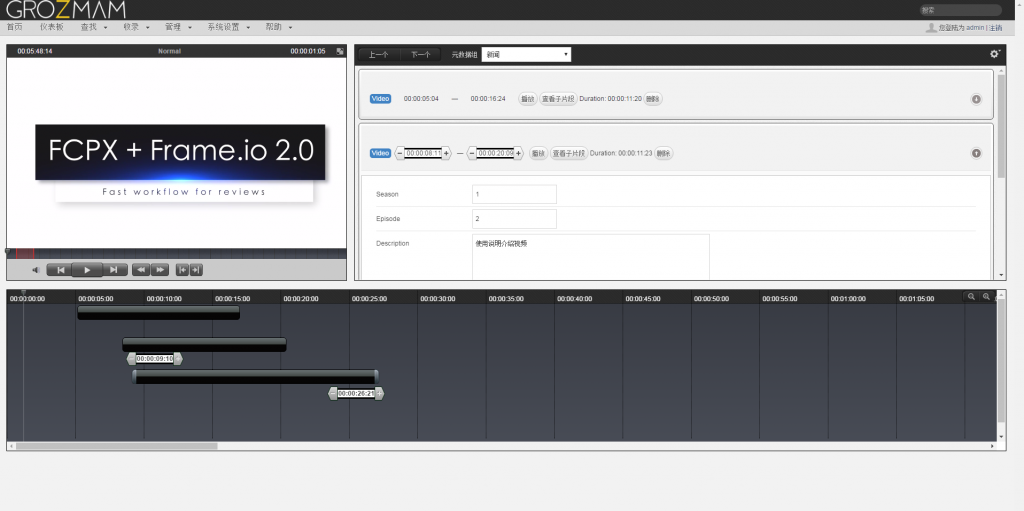Click the admin user link
Viewport: 1024px width, 511px height.
pos(975,28)
